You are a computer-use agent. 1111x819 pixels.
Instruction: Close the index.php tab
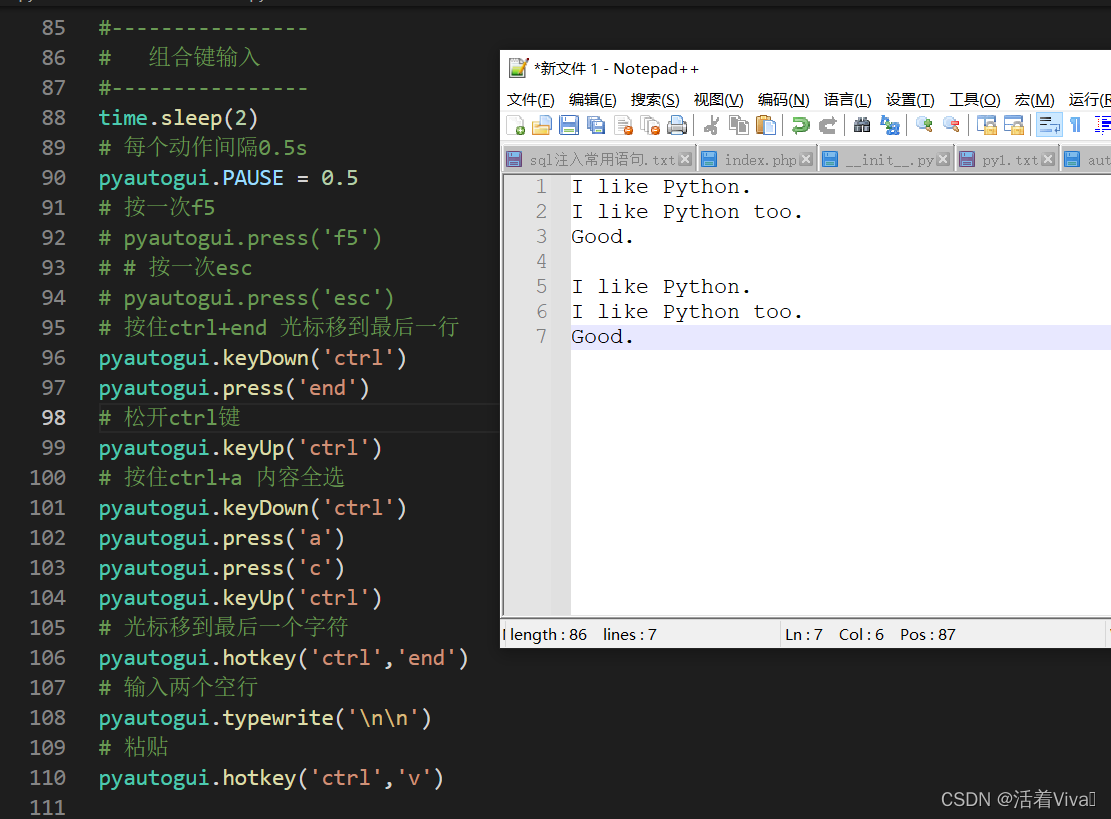pos(806,159)
